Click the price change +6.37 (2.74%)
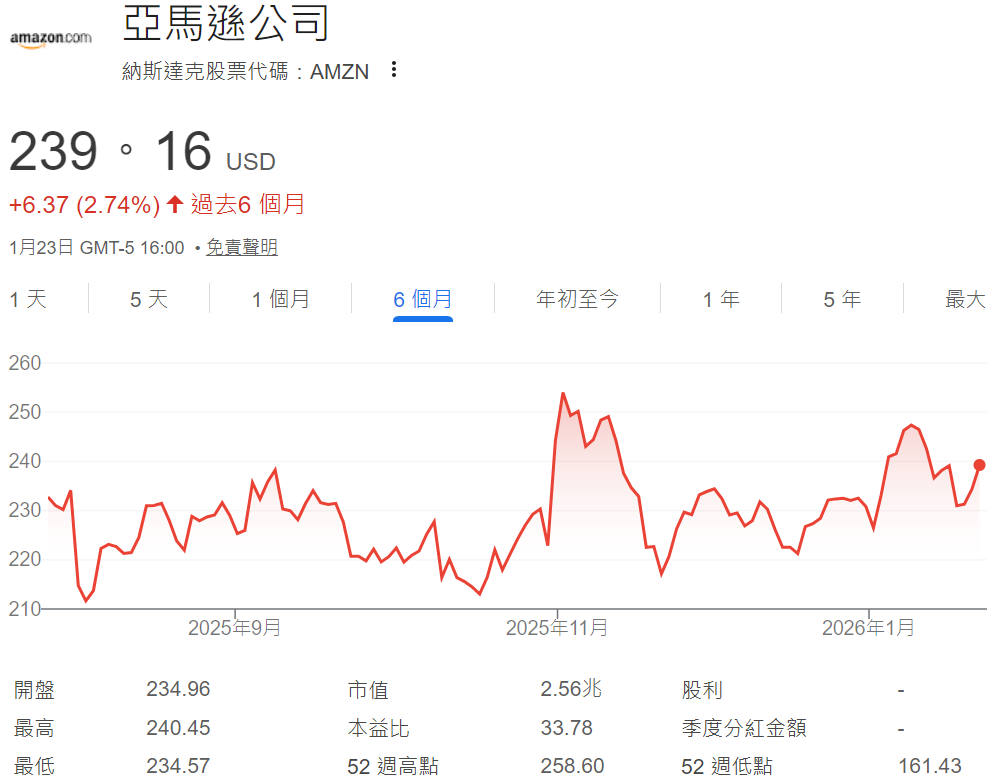The image size is (994, 780). pyautogui.click(x=84, y=204)
